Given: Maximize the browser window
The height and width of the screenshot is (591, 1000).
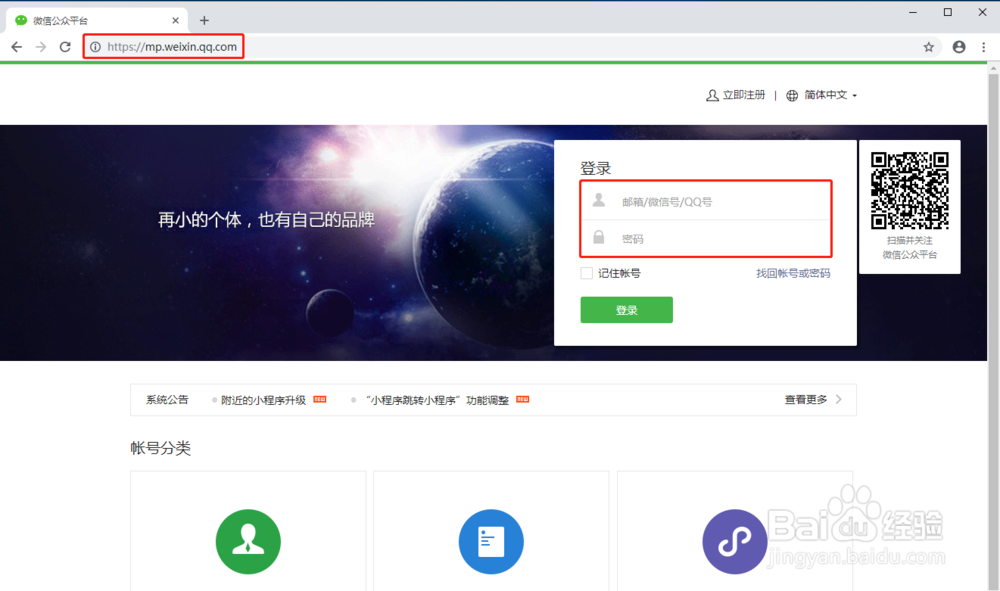Looking at the screenshot, I should [x=948, y=12].
